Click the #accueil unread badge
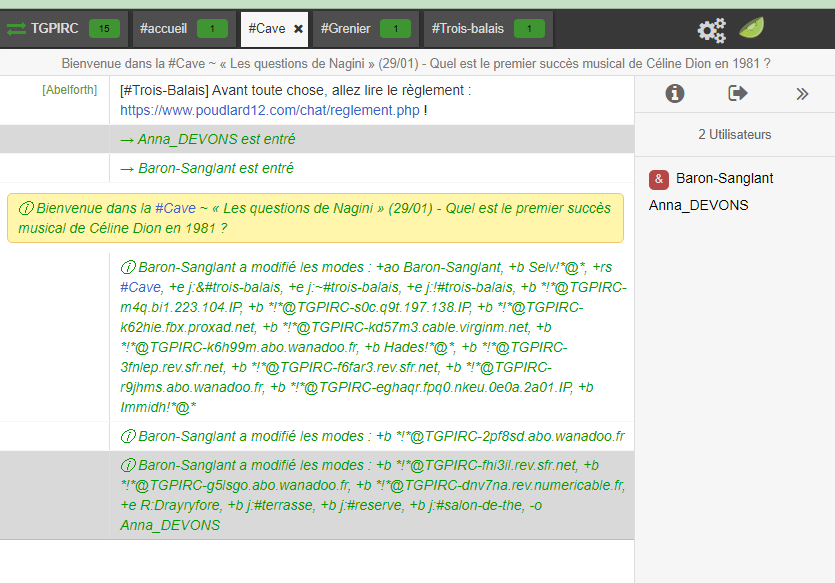Screen dimensions: 835x583 pyautogui.click(x=212, y=29)
